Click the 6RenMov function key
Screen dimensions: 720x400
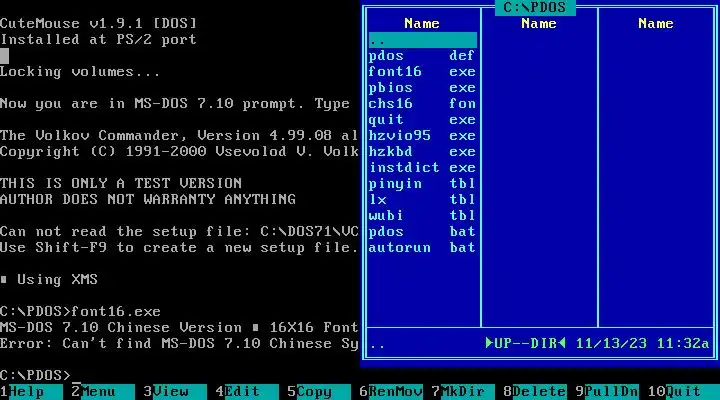[391, 392]
